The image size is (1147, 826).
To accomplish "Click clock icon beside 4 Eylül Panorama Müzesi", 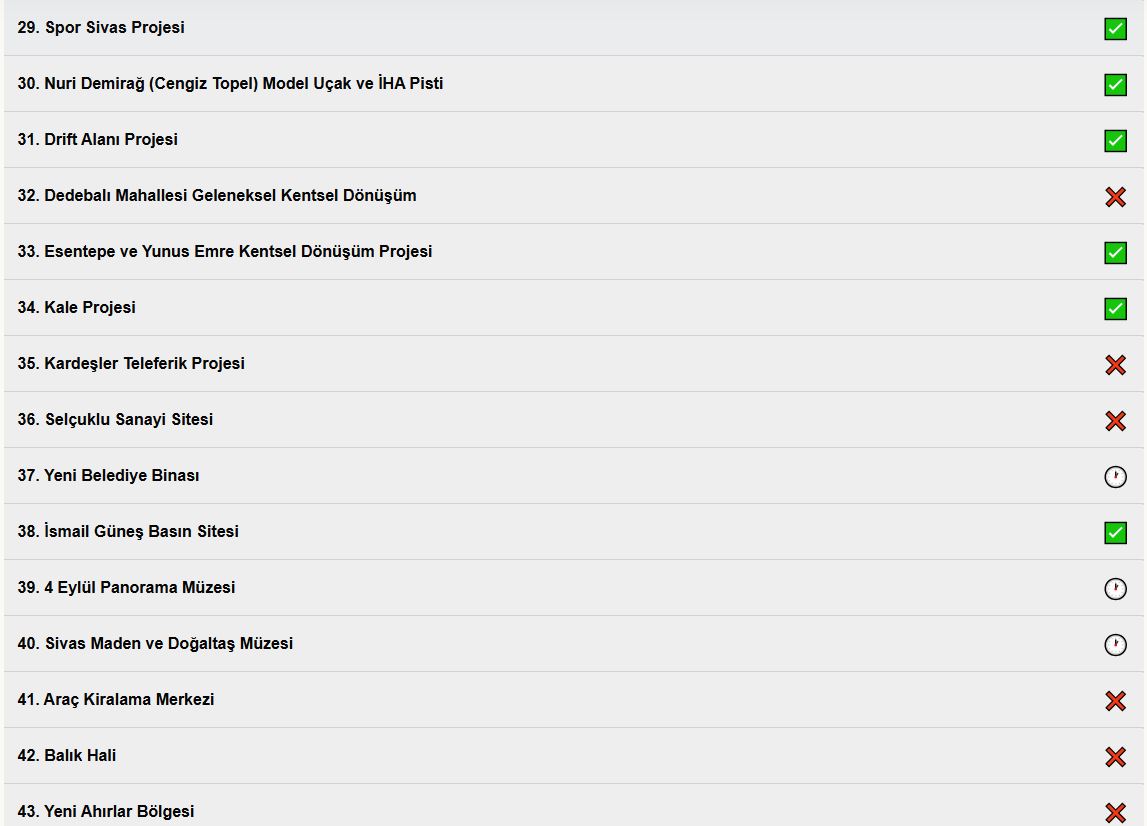I will (1115, 589).
